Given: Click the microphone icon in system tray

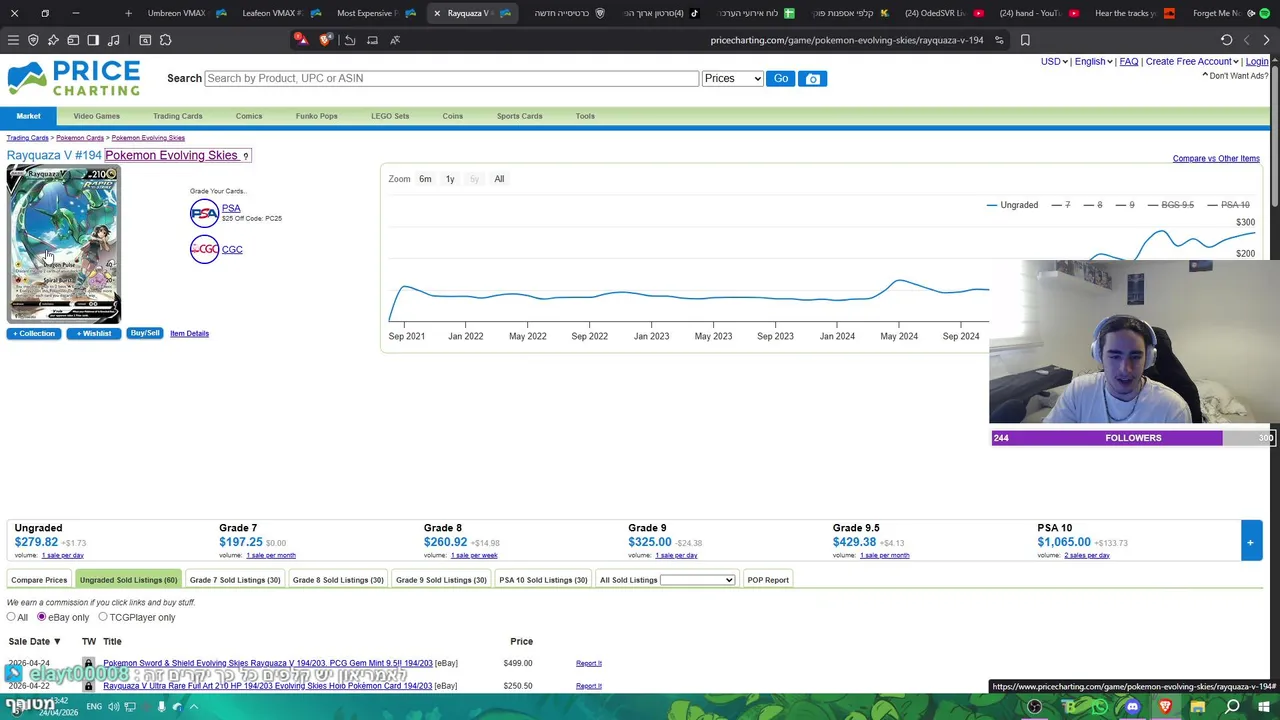Looking at the screenshot, I should point(161,707).
